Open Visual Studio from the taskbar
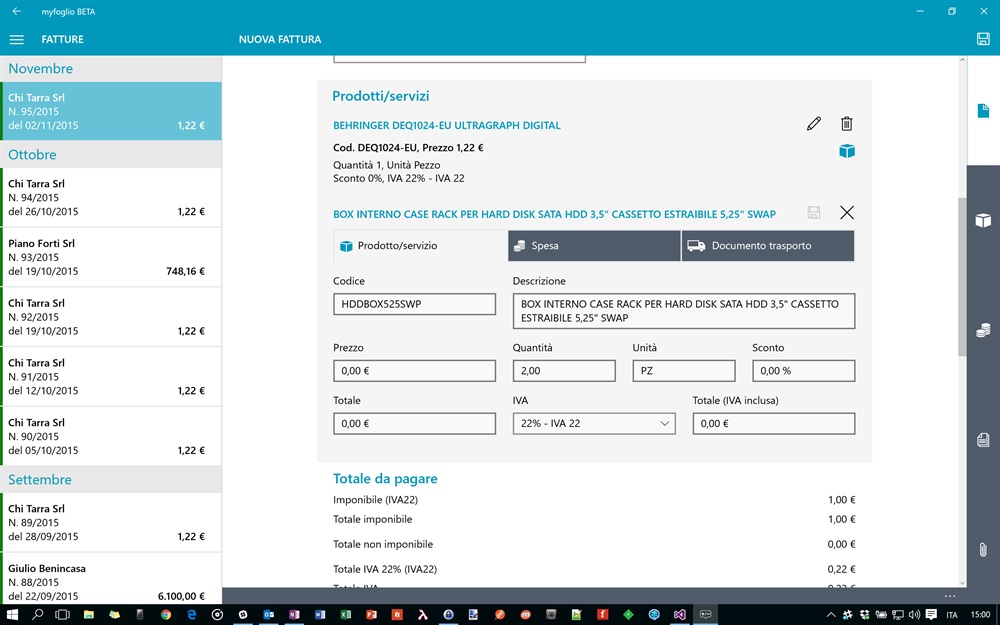Viewport: 1000px width, 625px height. click(680, 615)
